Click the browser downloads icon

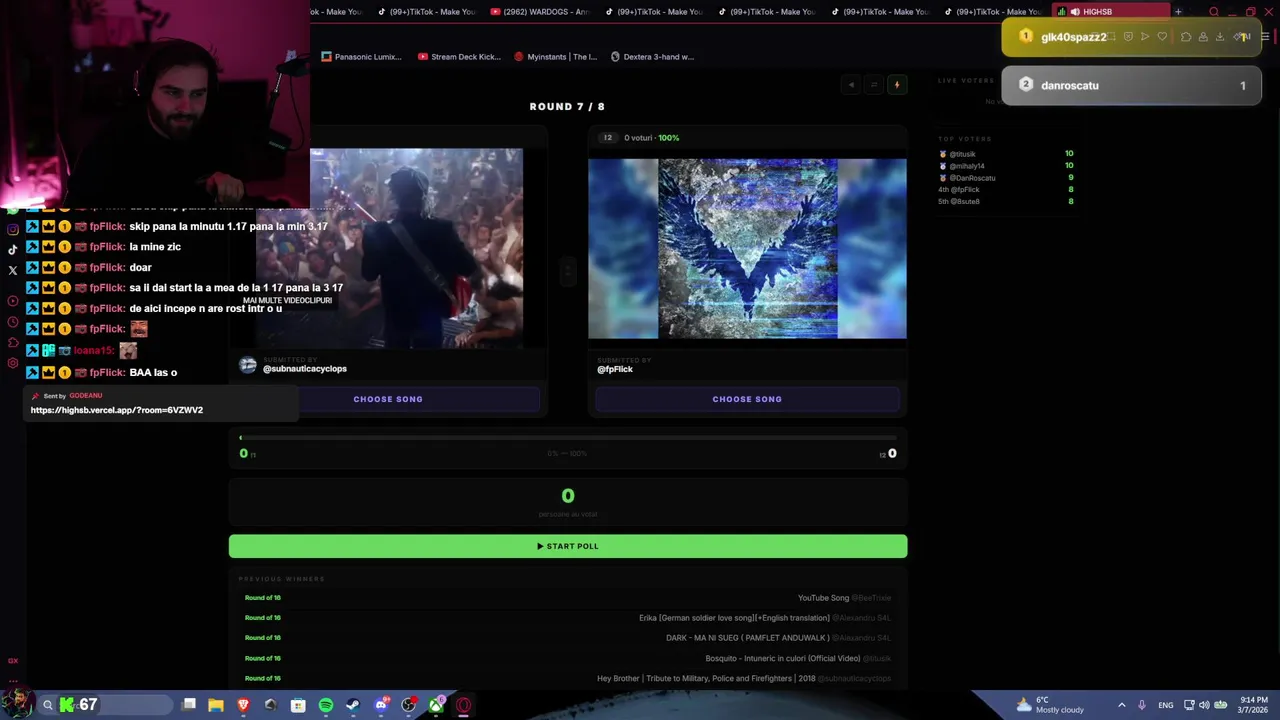pos(1220,37)
